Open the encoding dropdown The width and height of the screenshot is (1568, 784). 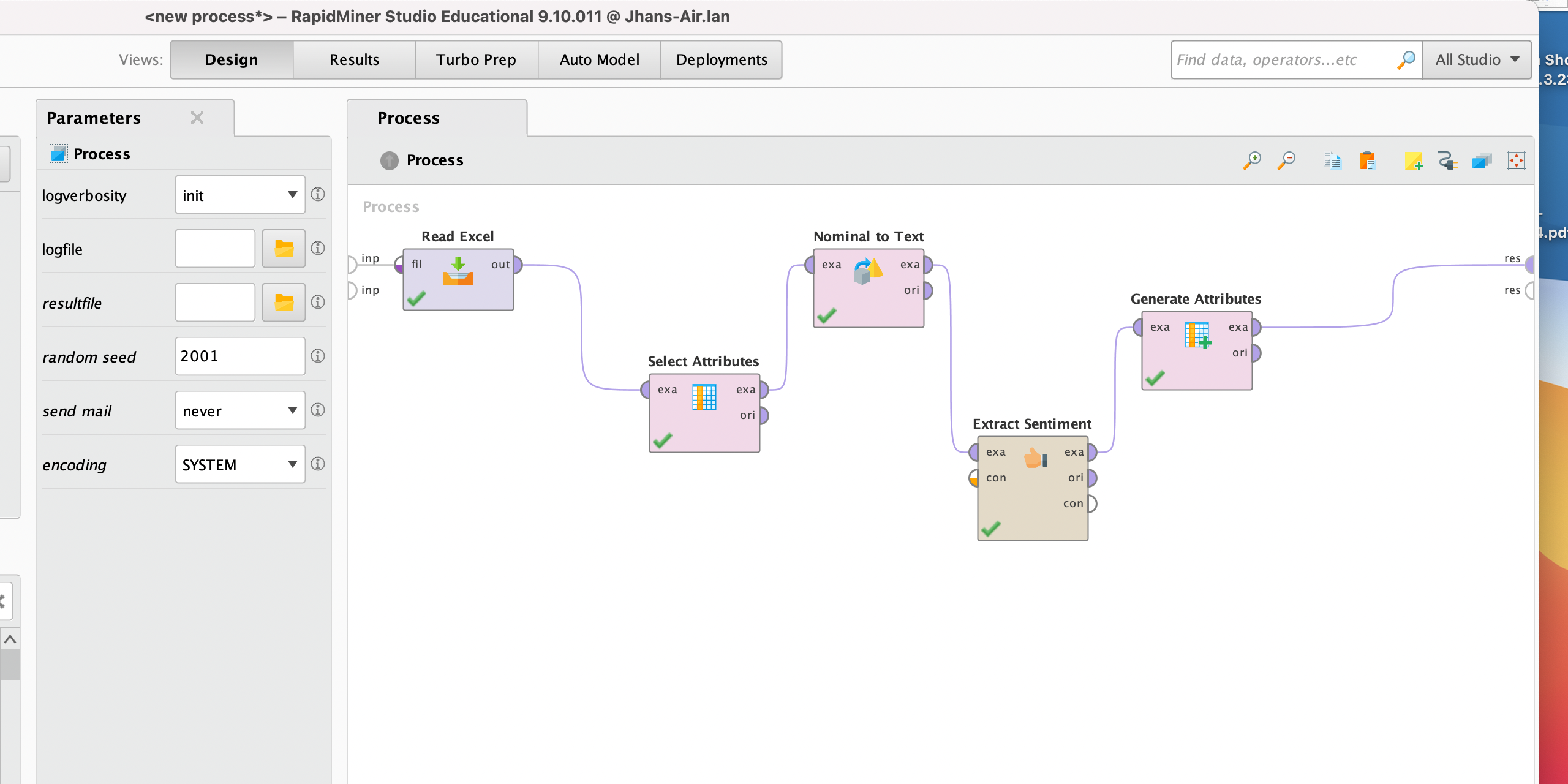point(240,464)
